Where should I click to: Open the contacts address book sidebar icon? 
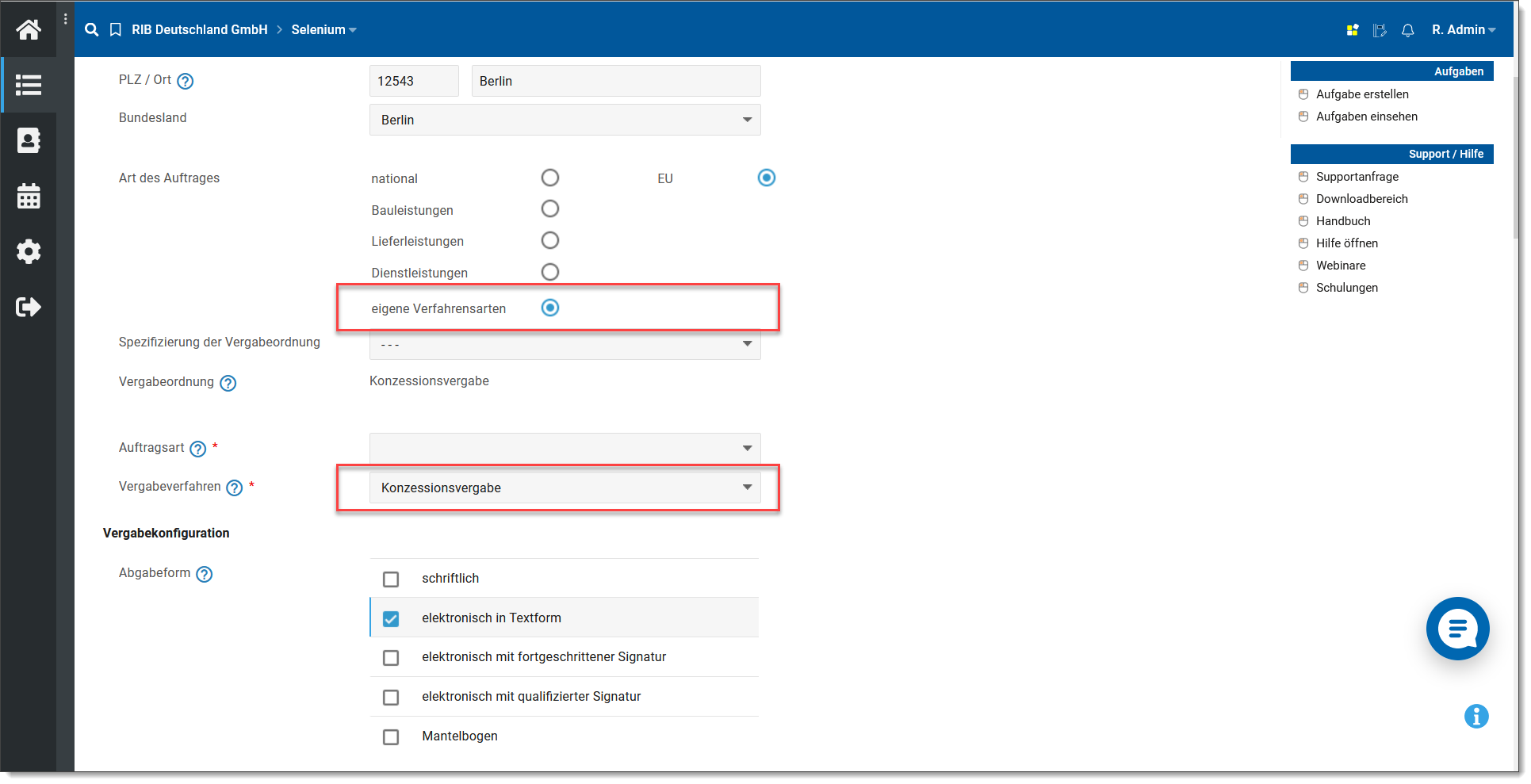(29, 140)
